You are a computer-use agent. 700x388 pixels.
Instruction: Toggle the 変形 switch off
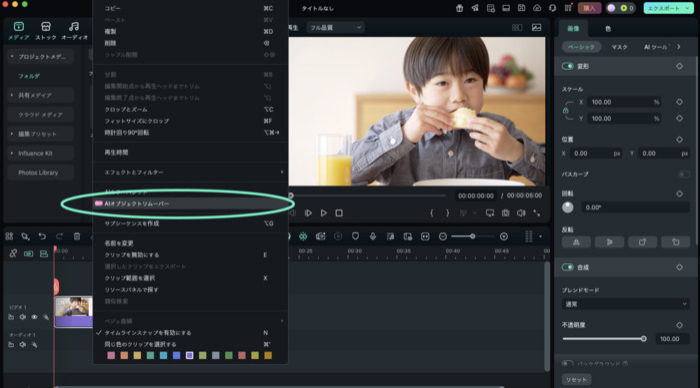pos(567,66)
